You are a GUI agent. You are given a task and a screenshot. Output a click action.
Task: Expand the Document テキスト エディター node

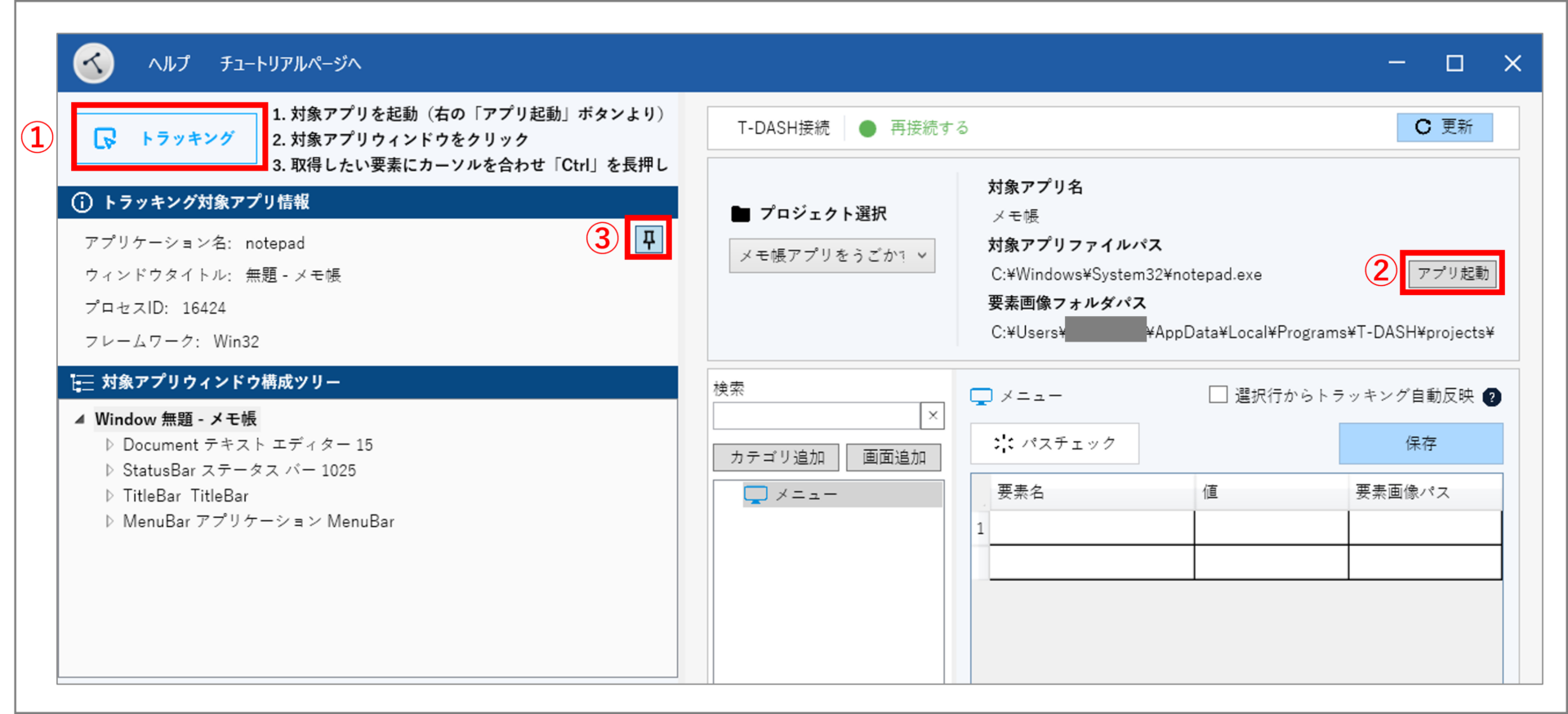tap(109, 445)
